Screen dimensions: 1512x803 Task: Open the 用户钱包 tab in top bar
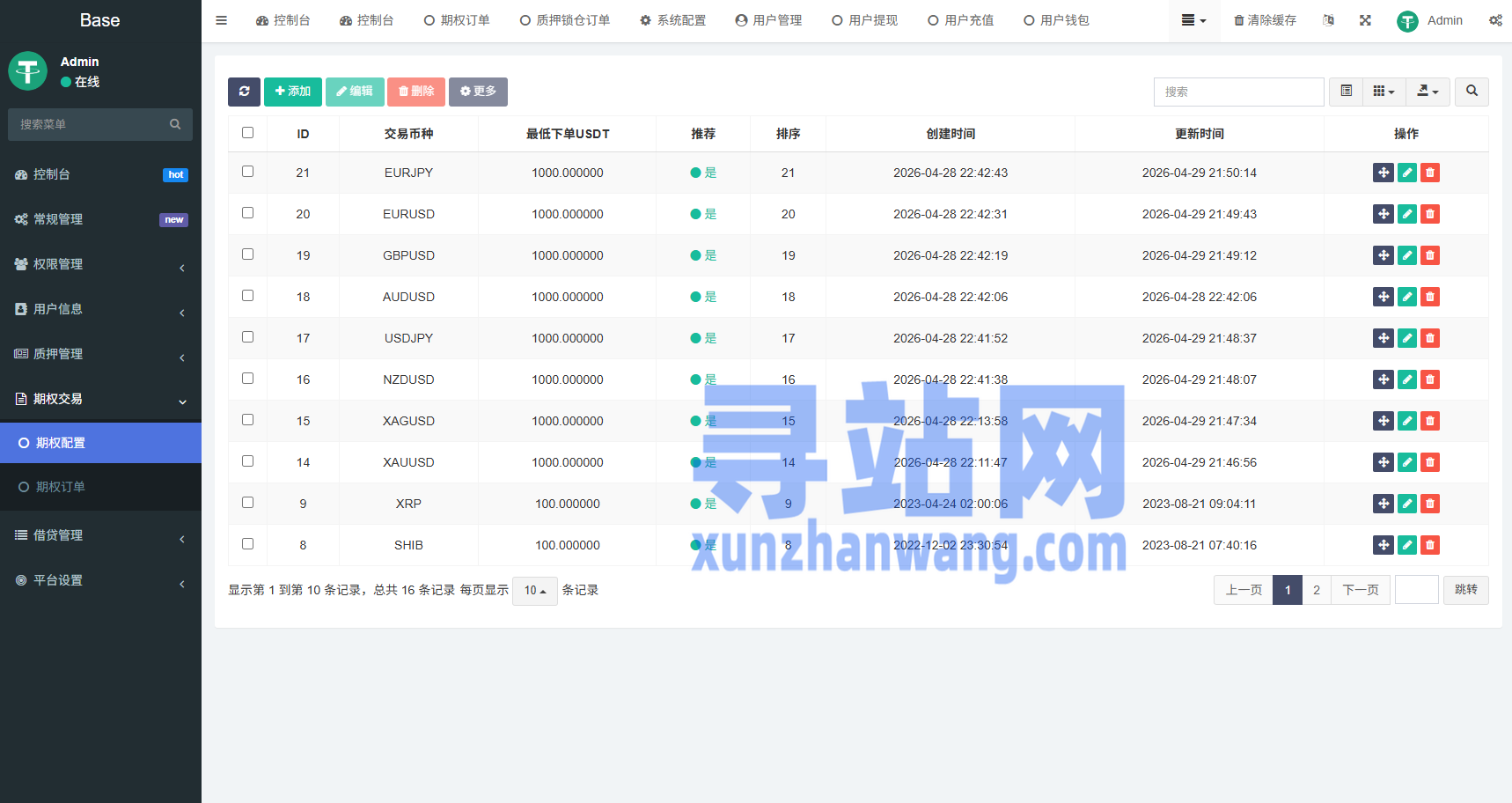pos(1056,20)
